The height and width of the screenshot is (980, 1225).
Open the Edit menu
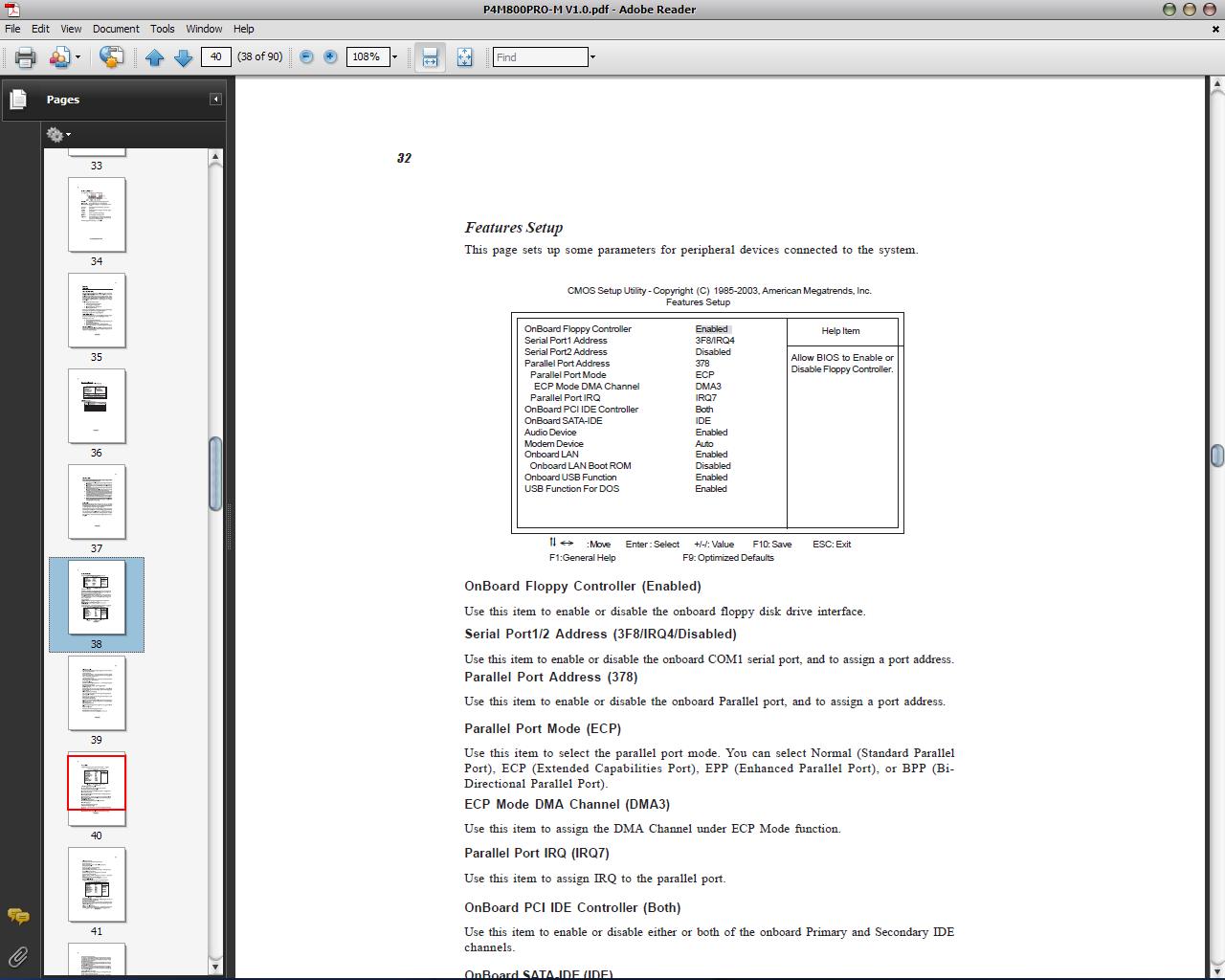click(40, 29)
